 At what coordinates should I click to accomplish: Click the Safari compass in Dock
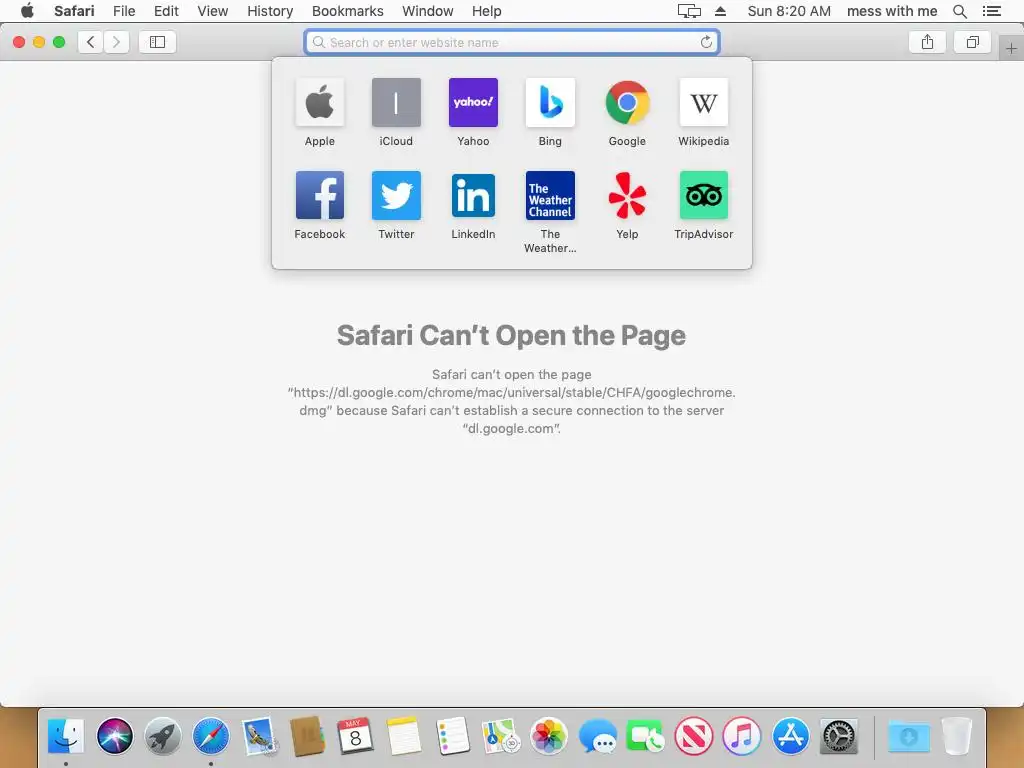pos(211,736)
